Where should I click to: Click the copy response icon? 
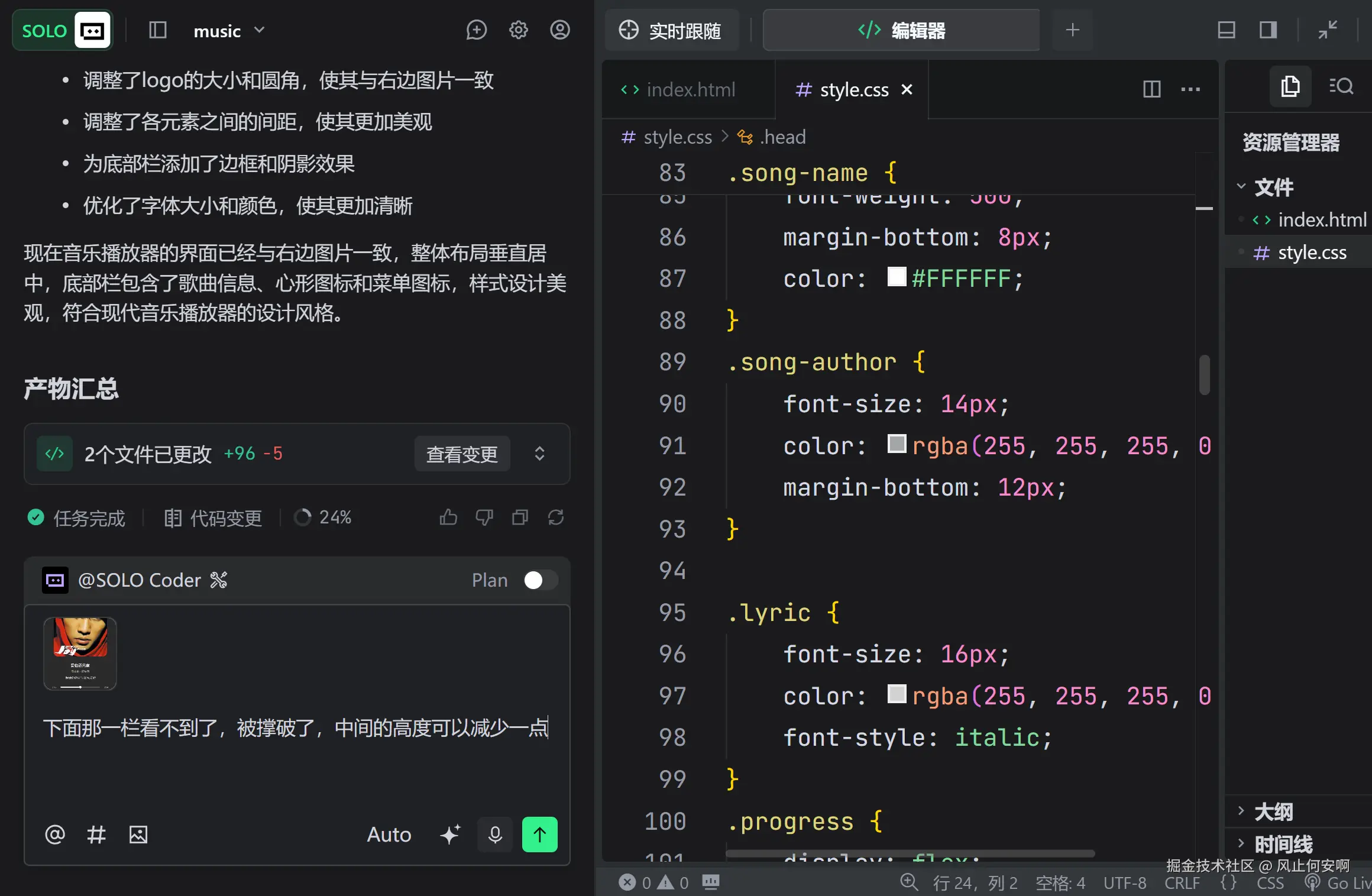point(520,517)
